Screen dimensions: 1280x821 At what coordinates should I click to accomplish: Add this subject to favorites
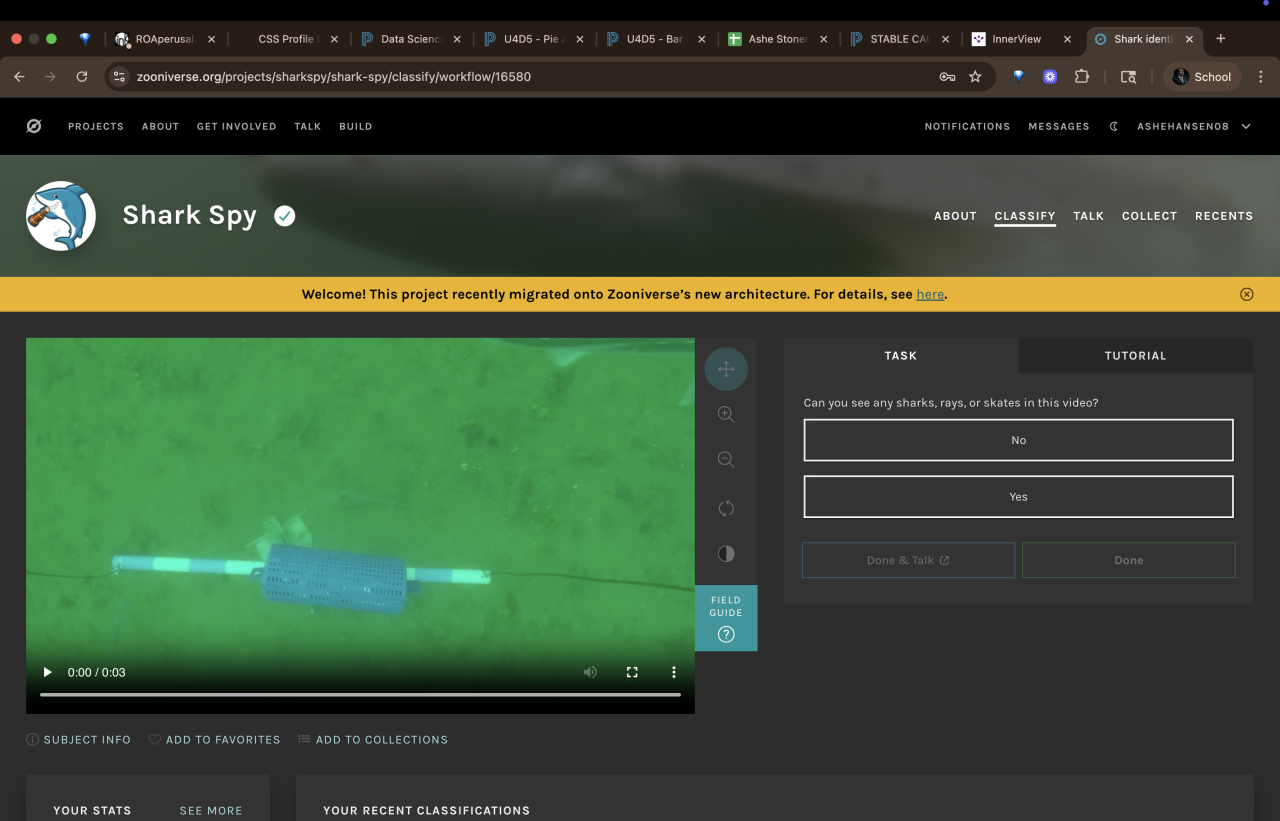coord(214,740)
